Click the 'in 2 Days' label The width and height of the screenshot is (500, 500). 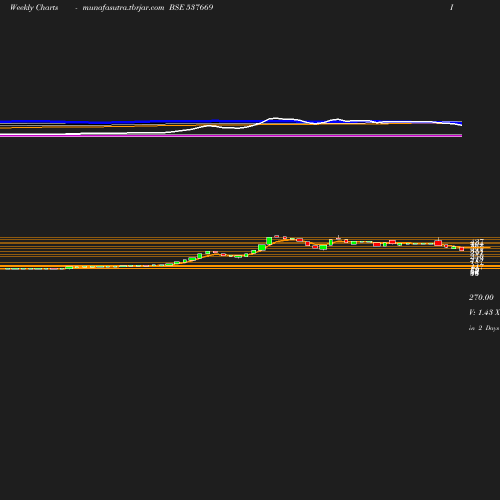click(484, 328)
